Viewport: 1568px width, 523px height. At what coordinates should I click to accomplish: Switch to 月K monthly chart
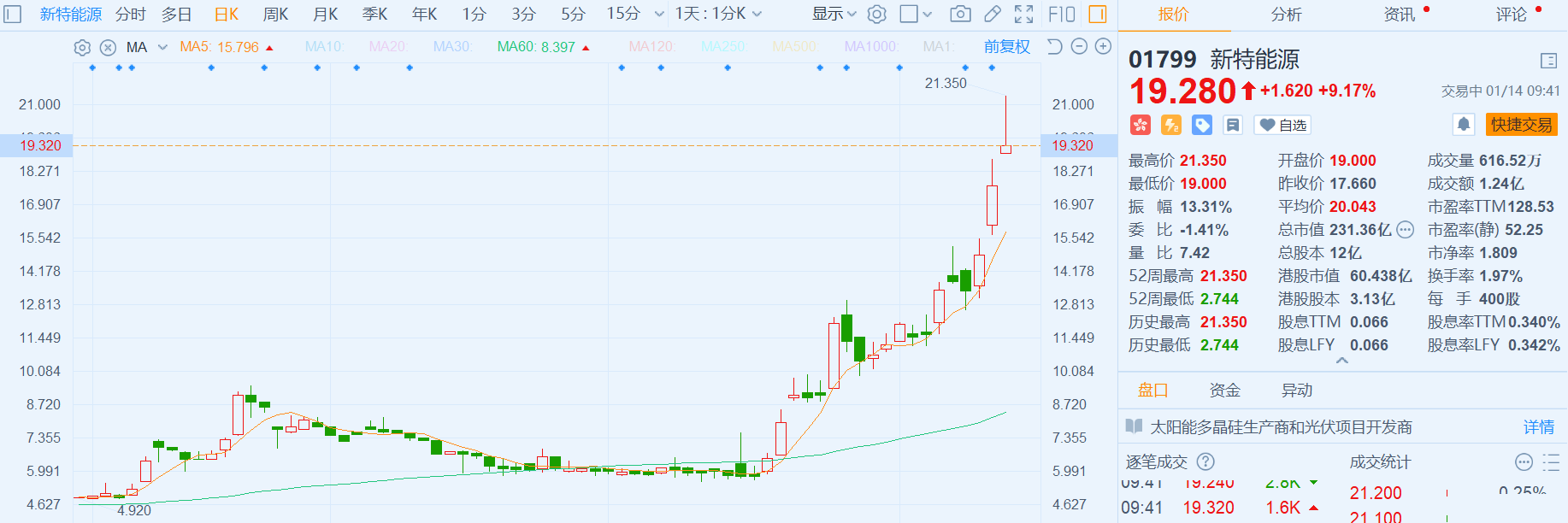326,15
